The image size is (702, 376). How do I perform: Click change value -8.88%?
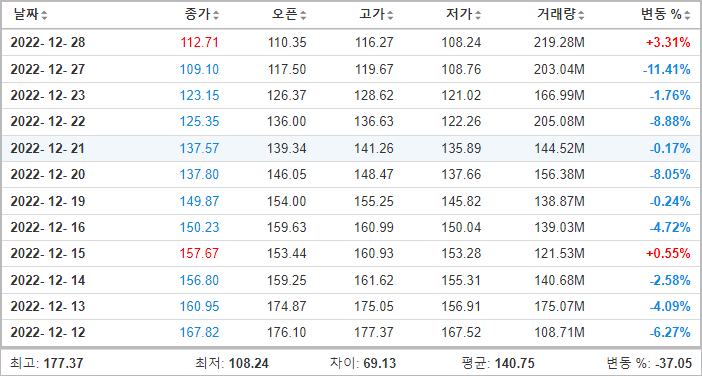pos(670,122)
